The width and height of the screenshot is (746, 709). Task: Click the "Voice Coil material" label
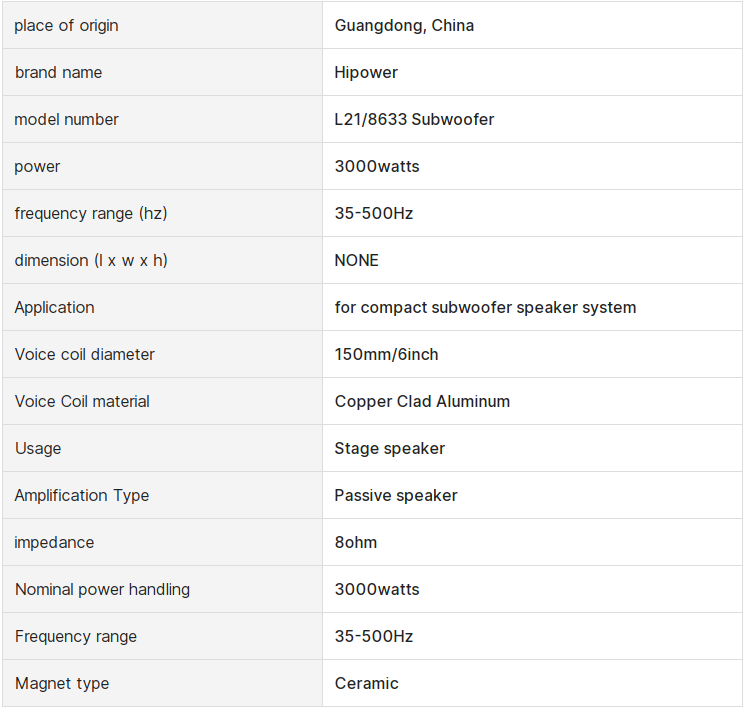pyautogui.click(x=82, y=402)
